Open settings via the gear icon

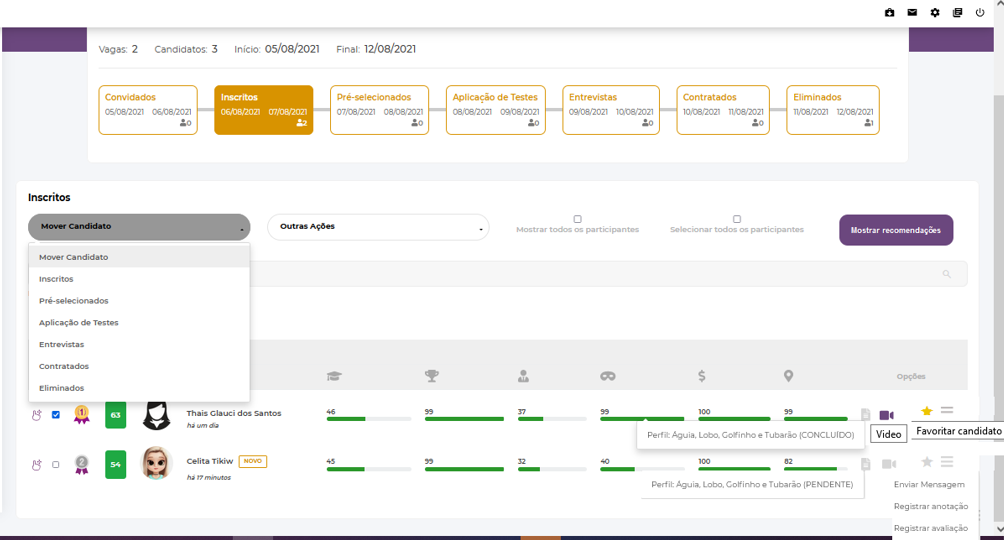point(935,13)
